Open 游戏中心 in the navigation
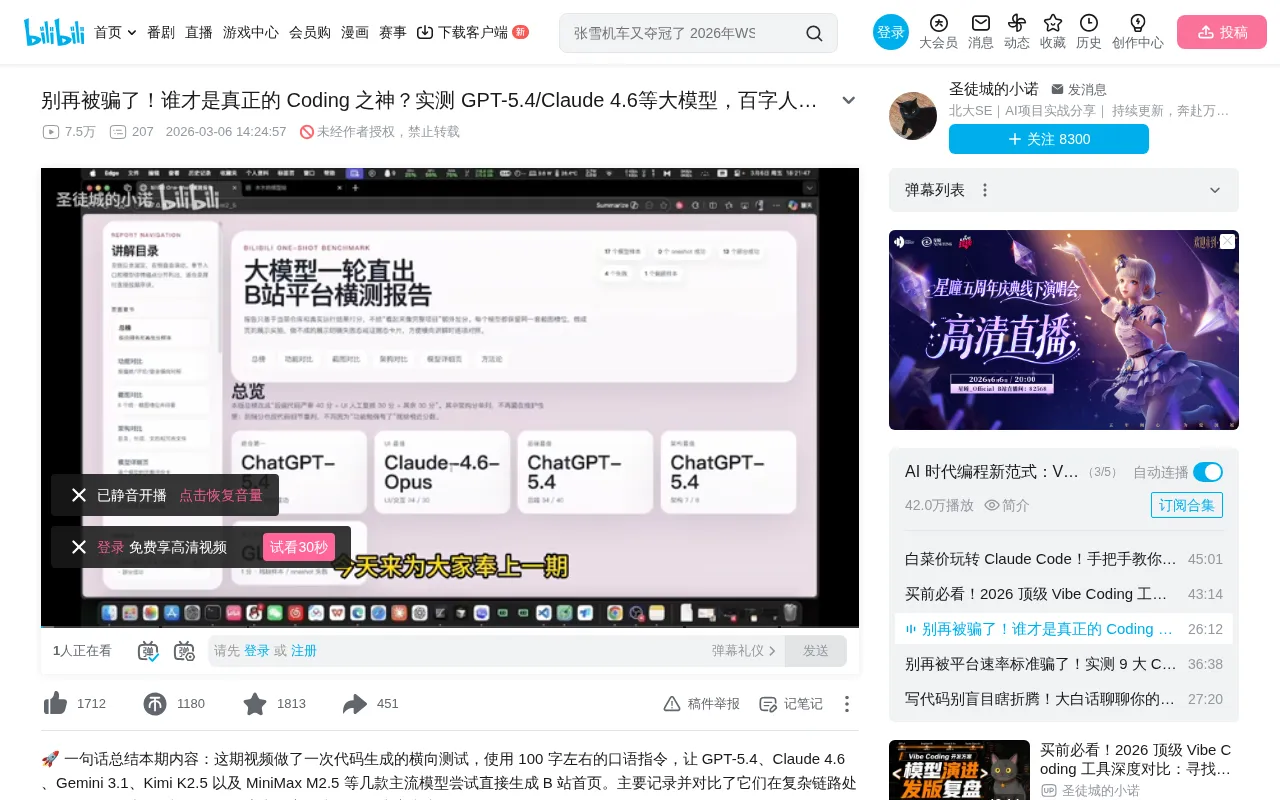The height and width of the screenshot is (800, 1280). (251, 32)
